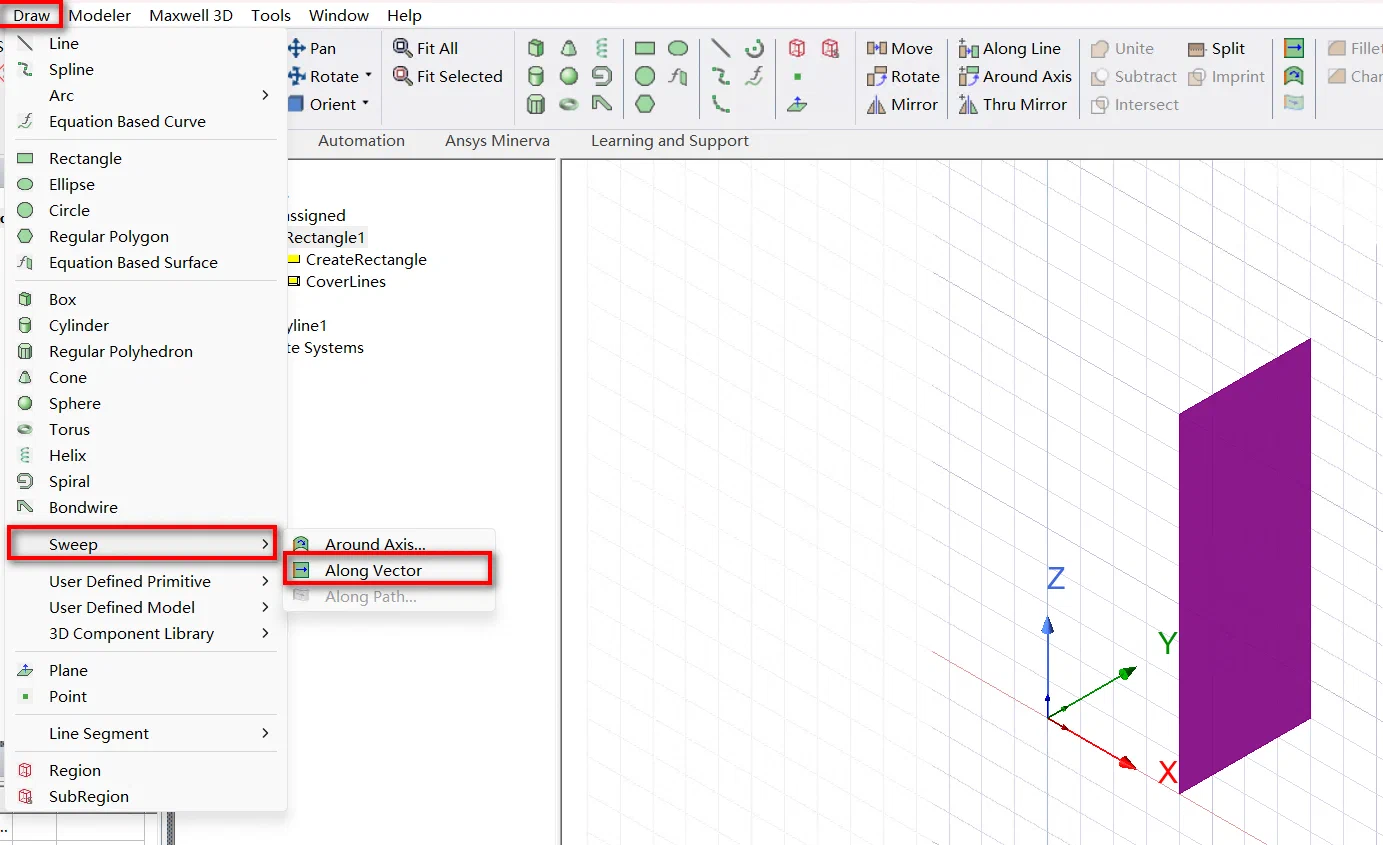The width and height of the screenshot is (1383, 845).
Task: Click the Regular Polygon hexagon toolbar icon
Action: (645, 104)
